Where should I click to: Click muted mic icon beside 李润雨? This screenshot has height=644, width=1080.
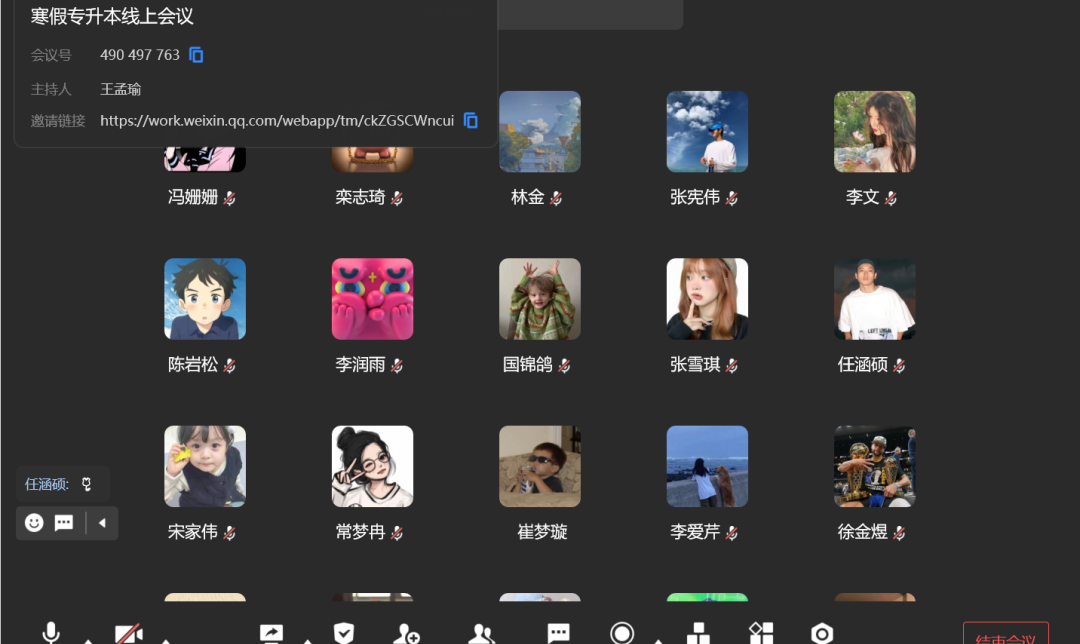point(397,366)
